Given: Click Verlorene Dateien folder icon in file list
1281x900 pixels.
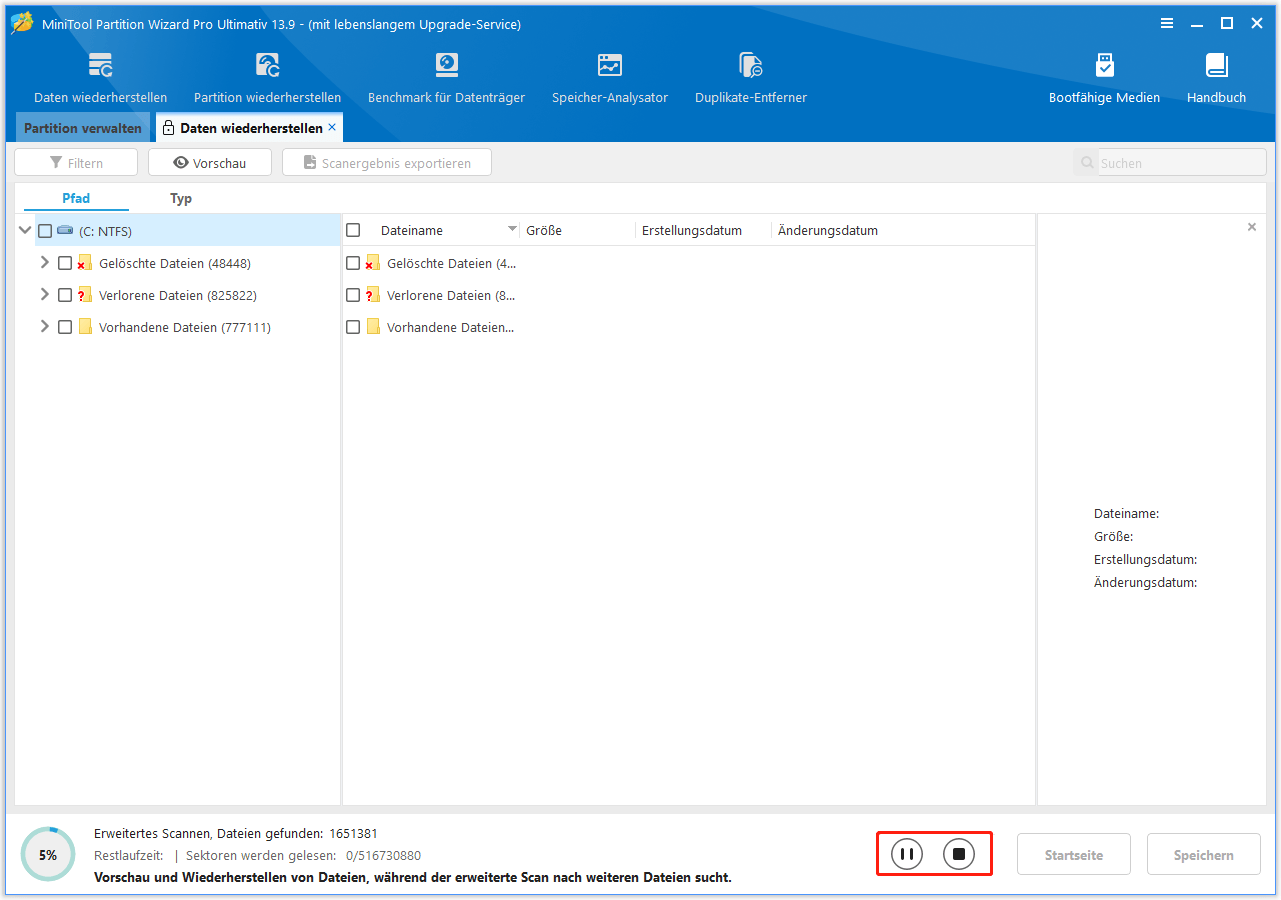Looking at the screenshot, I should [373, 295].
